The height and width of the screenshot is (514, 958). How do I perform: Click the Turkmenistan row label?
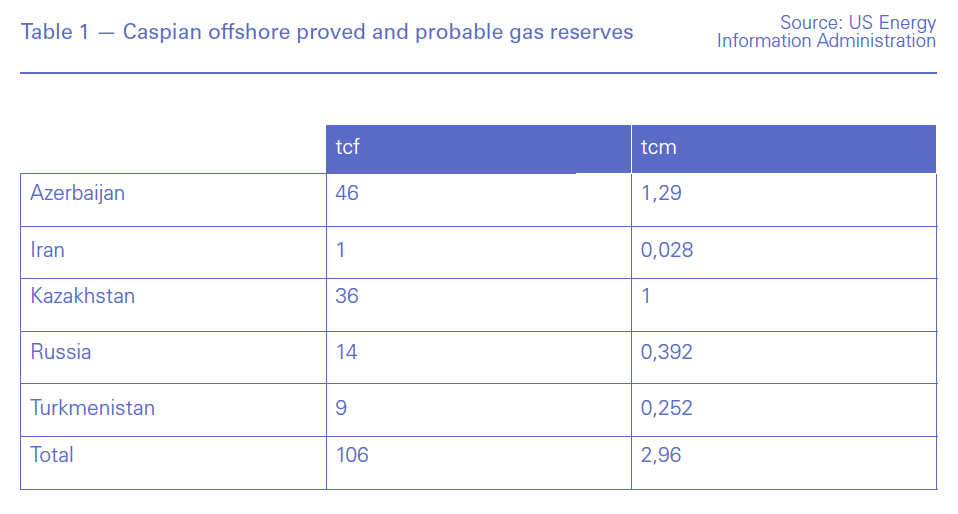(93, 408)
